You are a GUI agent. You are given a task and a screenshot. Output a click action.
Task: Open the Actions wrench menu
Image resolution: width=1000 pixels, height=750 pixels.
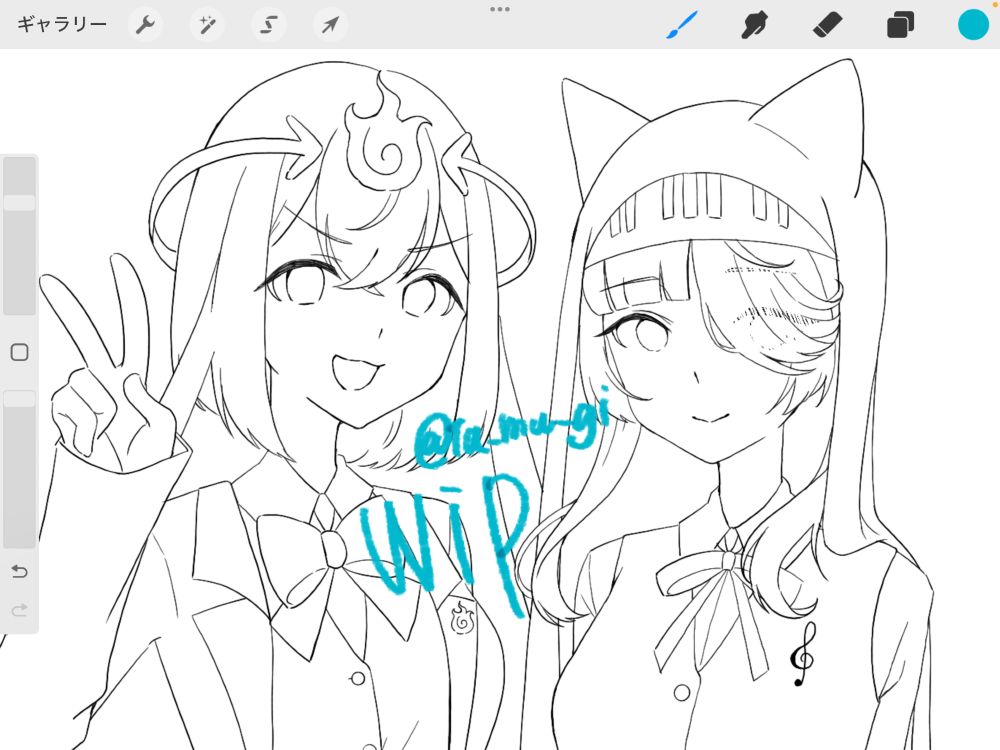pos(145,26)
